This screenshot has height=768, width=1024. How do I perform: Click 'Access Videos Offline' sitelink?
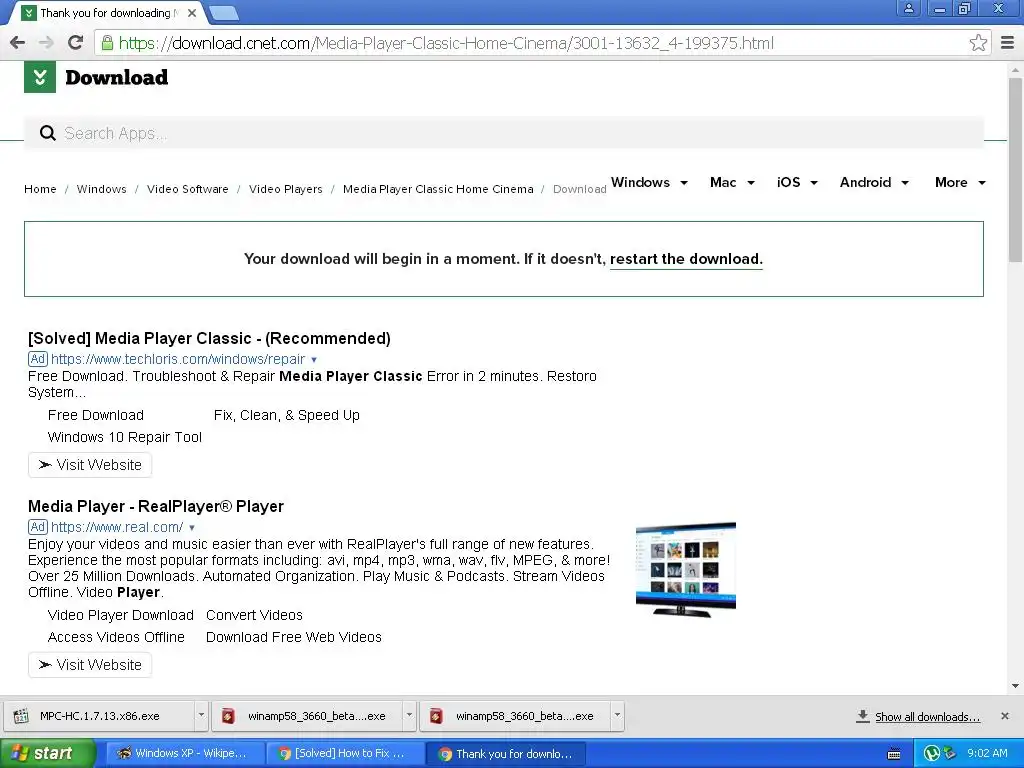116,637
